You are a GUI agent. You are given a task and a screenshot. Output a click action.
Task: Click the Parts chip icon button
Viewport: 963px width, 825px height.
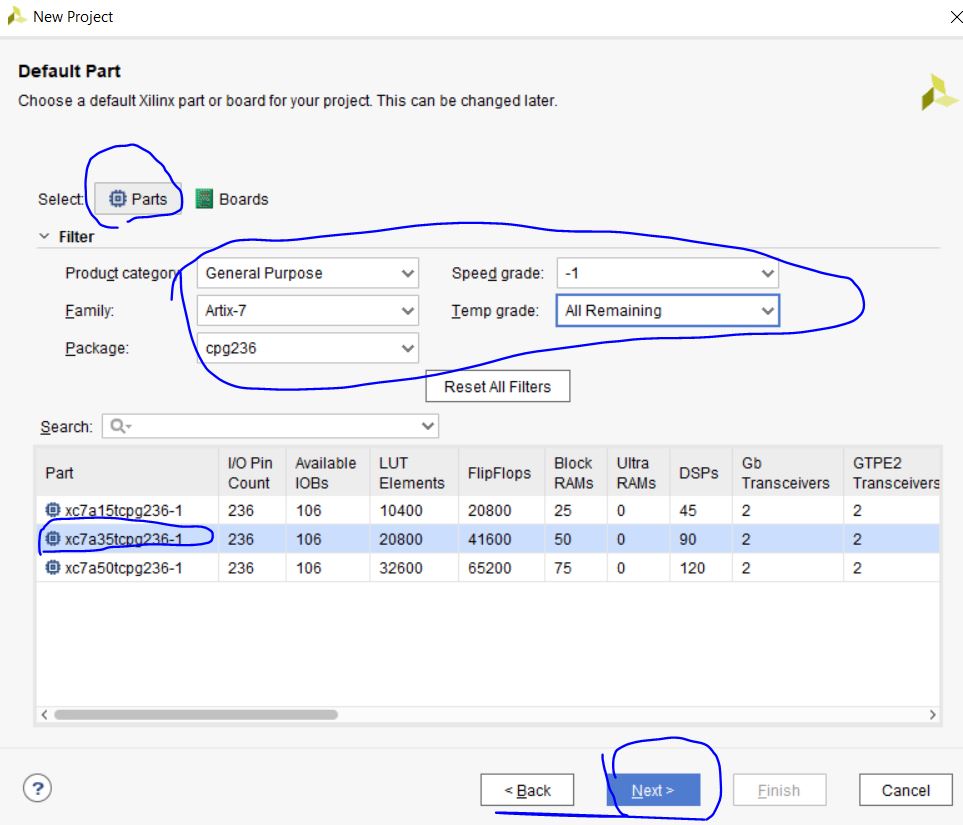point(118,199)
